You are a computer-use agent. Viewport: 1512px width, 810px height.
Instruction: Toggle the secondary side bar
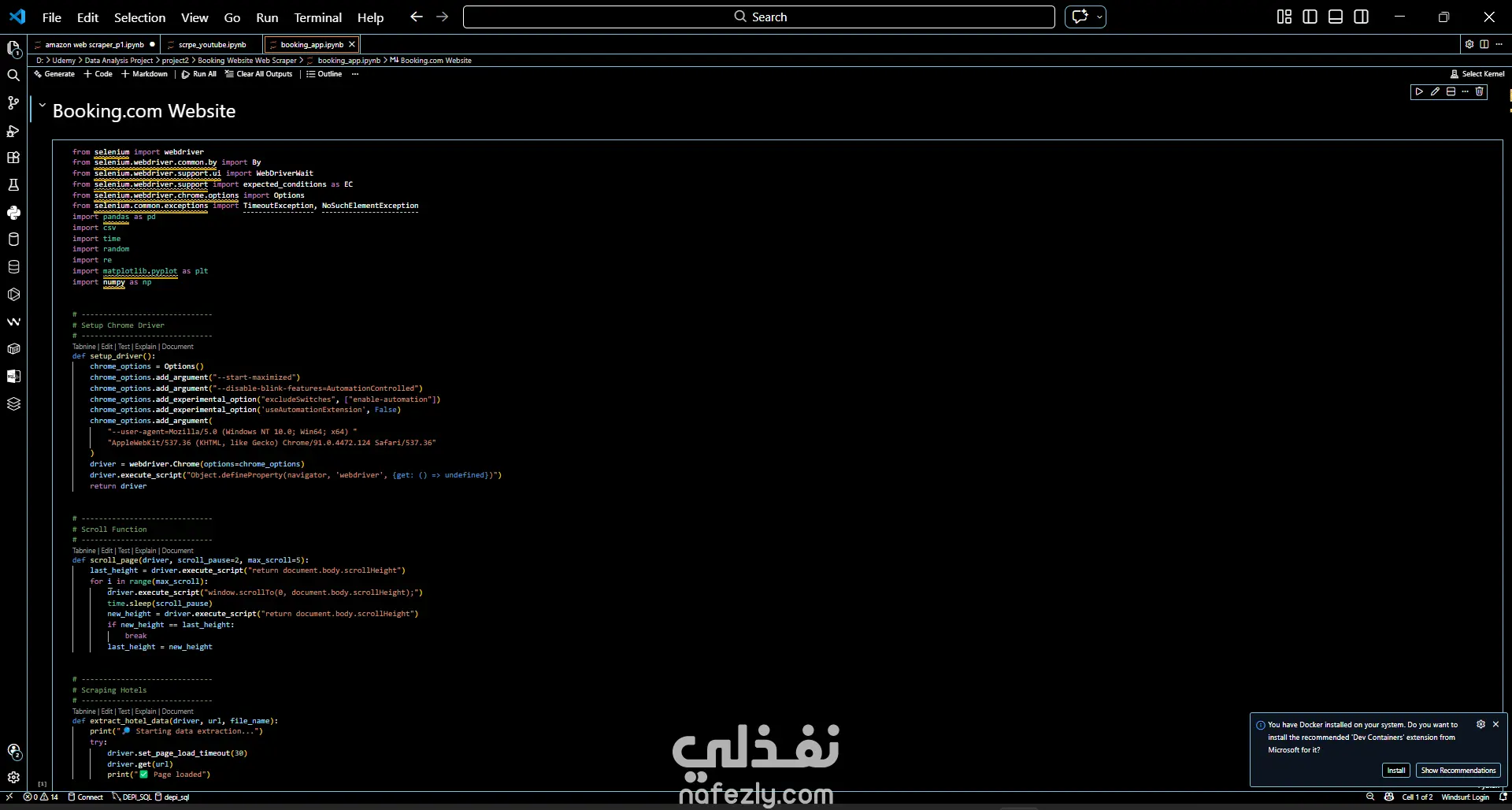1362,17
